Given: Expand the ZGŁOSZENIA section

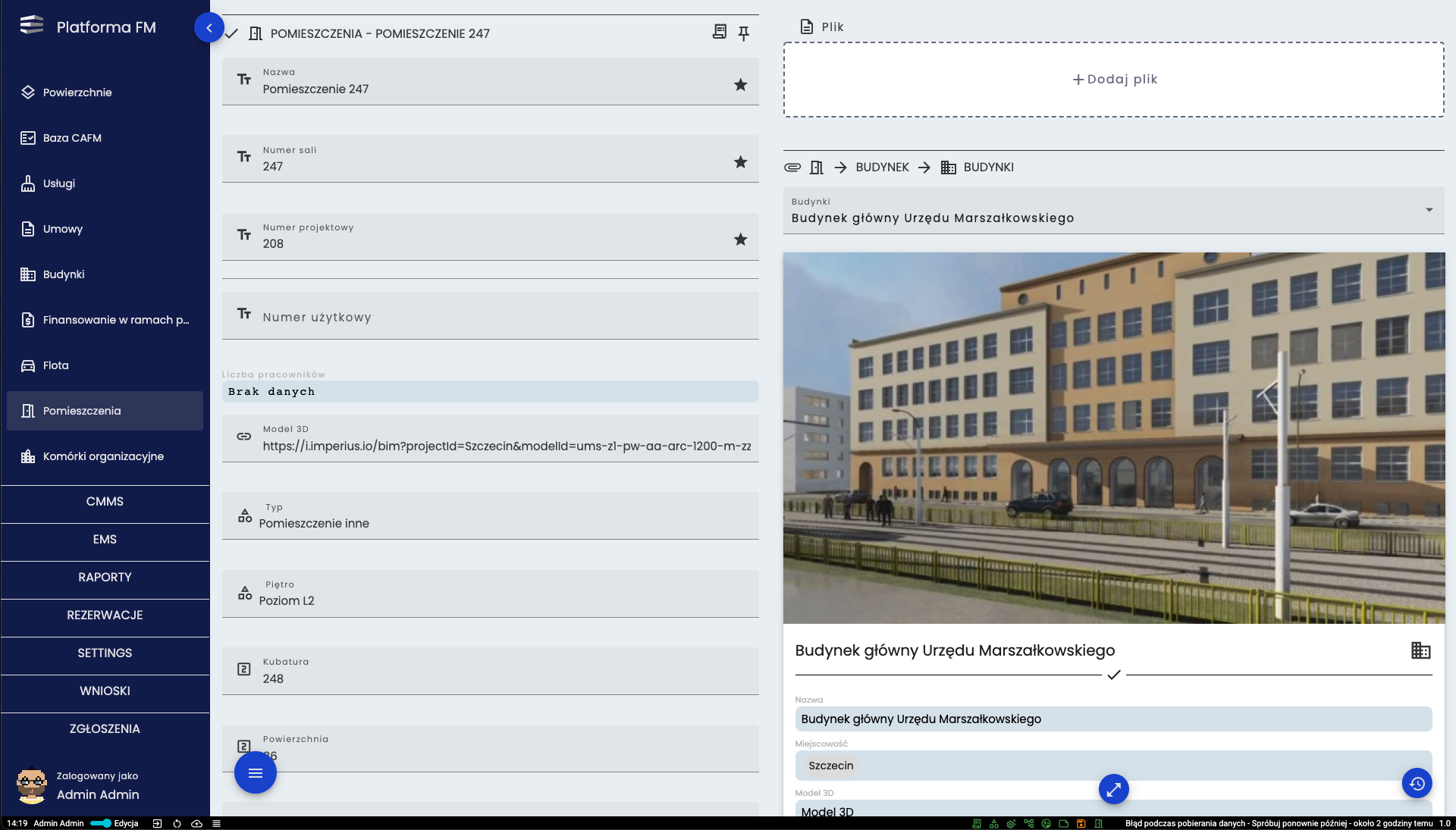Looking at the screenshot, I should [105, 729].
